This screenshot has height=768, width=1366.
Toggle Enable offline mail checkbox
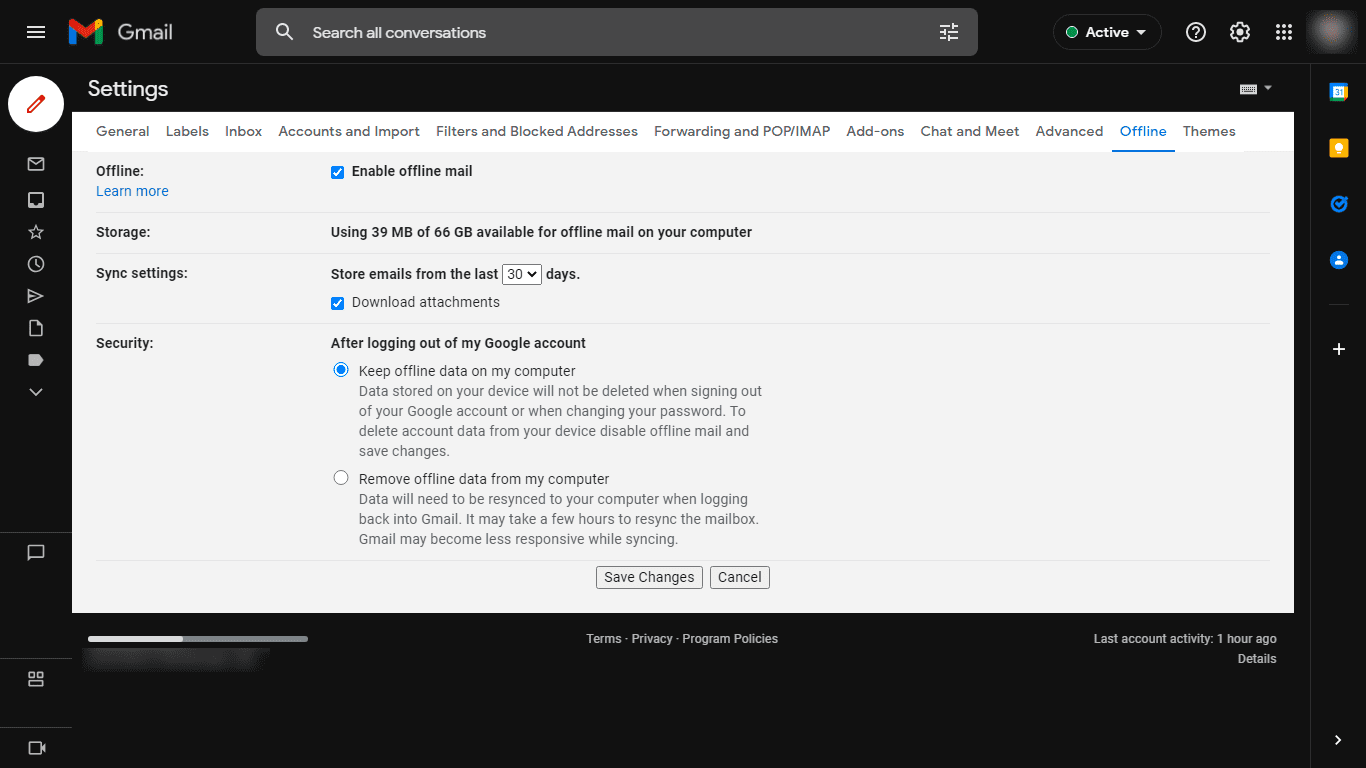(x=338, y=172)
